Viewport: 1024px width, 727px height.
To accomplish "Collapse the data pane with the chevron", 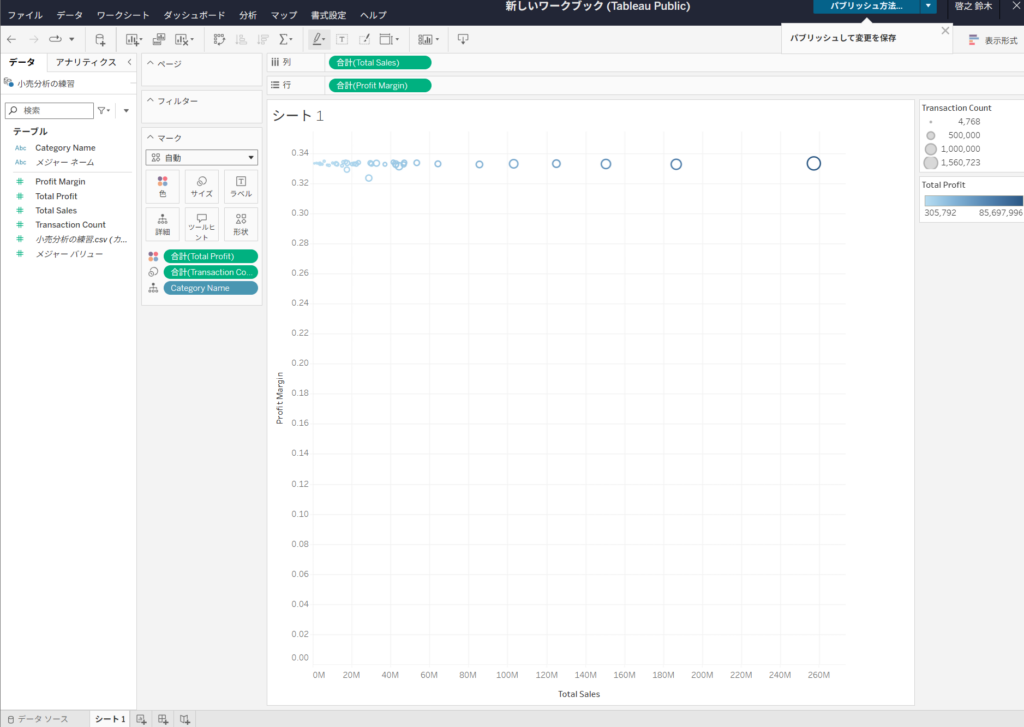I will point(129,62).
